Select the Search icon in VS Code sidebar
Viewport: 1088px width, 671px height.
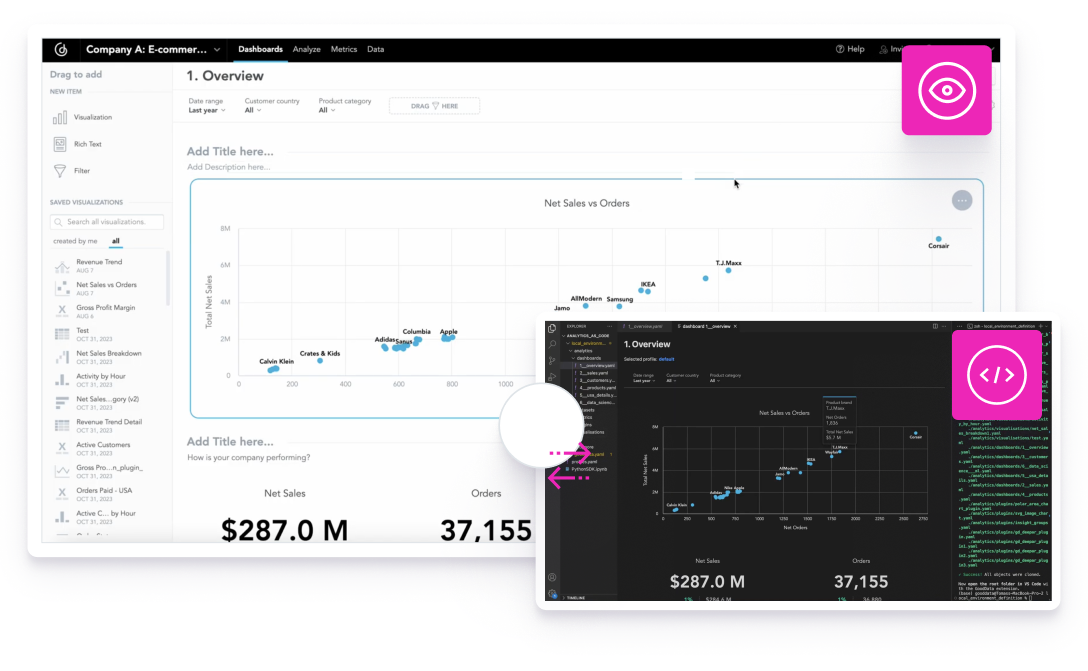pos(552,344)
